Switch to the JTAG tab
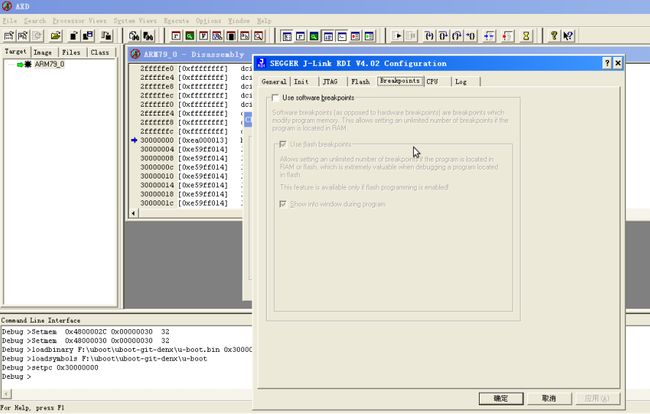The width and height of the screenshot is (650, 414). (330, 82)
